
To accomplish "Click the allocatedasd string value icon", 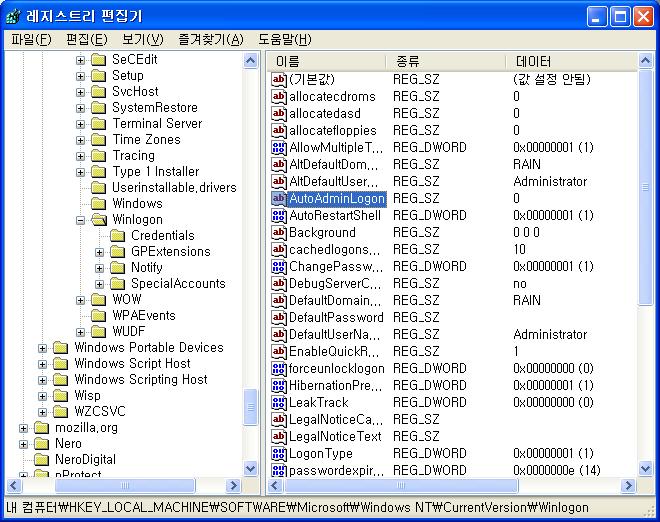I will (279, 114).
